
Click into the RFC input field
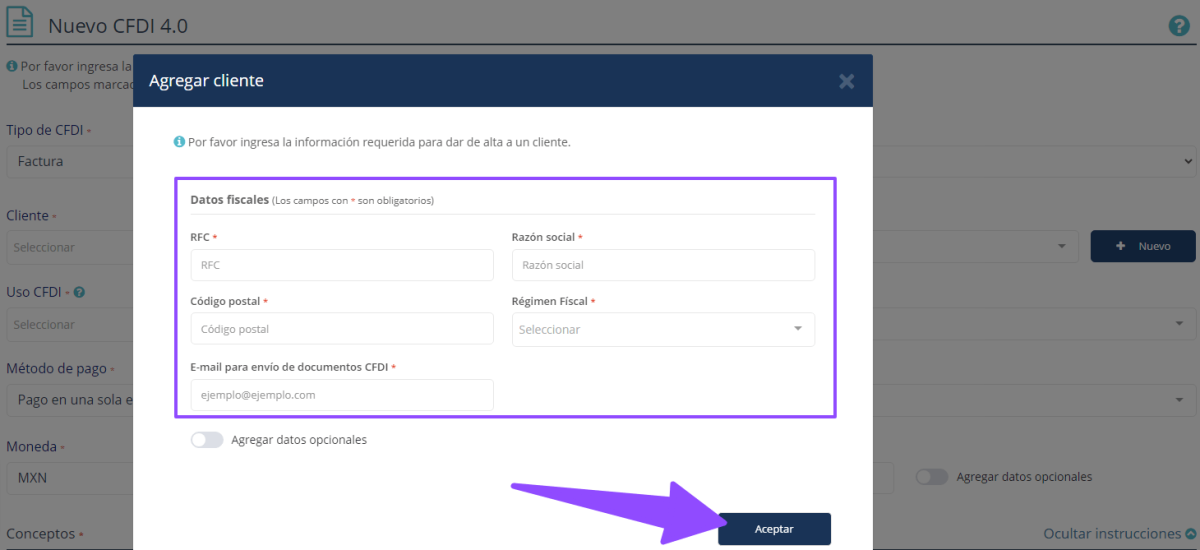pos(341,265)
